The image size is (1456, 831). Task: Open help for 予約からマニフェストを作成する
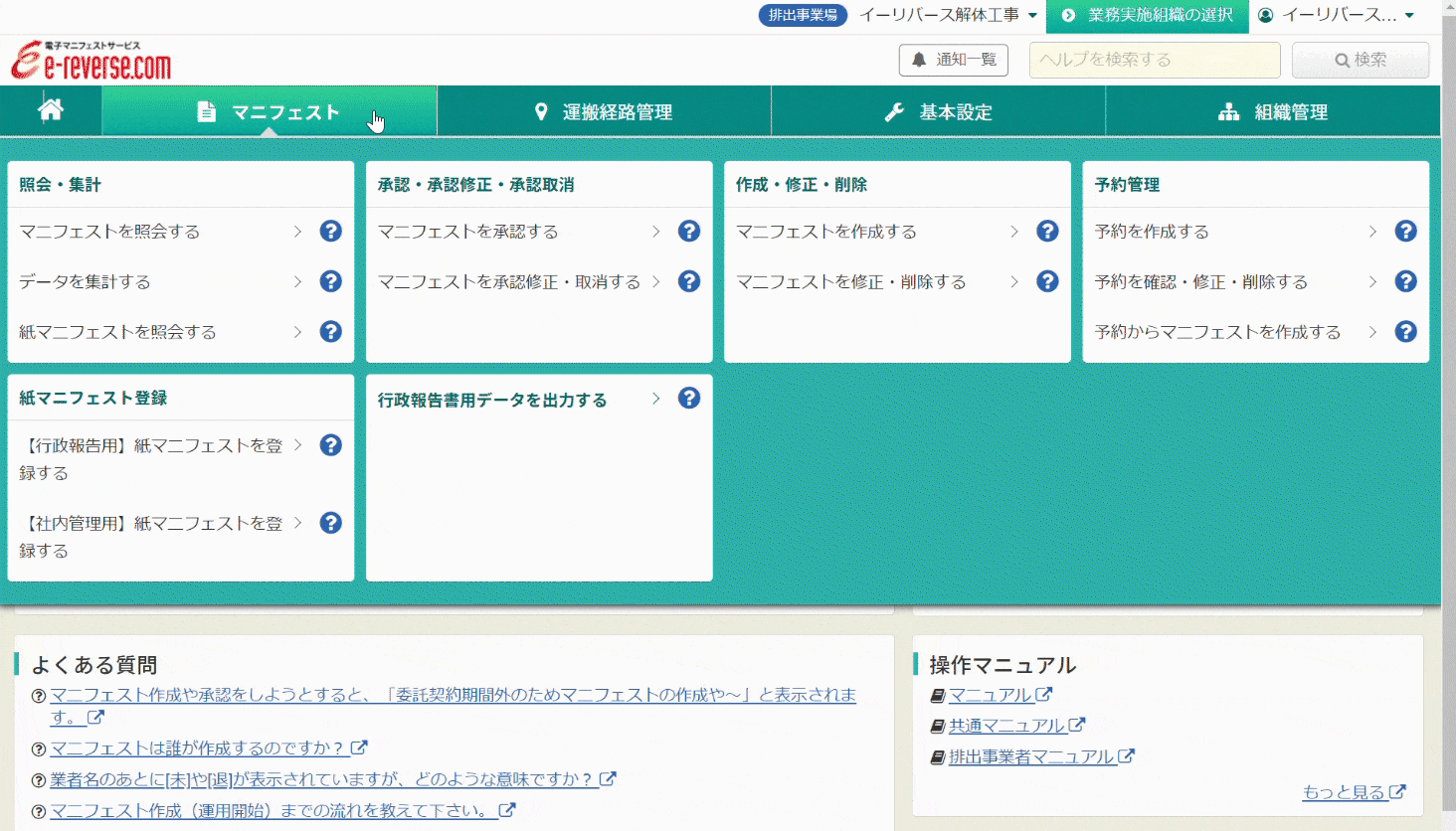click(1405, 332)
